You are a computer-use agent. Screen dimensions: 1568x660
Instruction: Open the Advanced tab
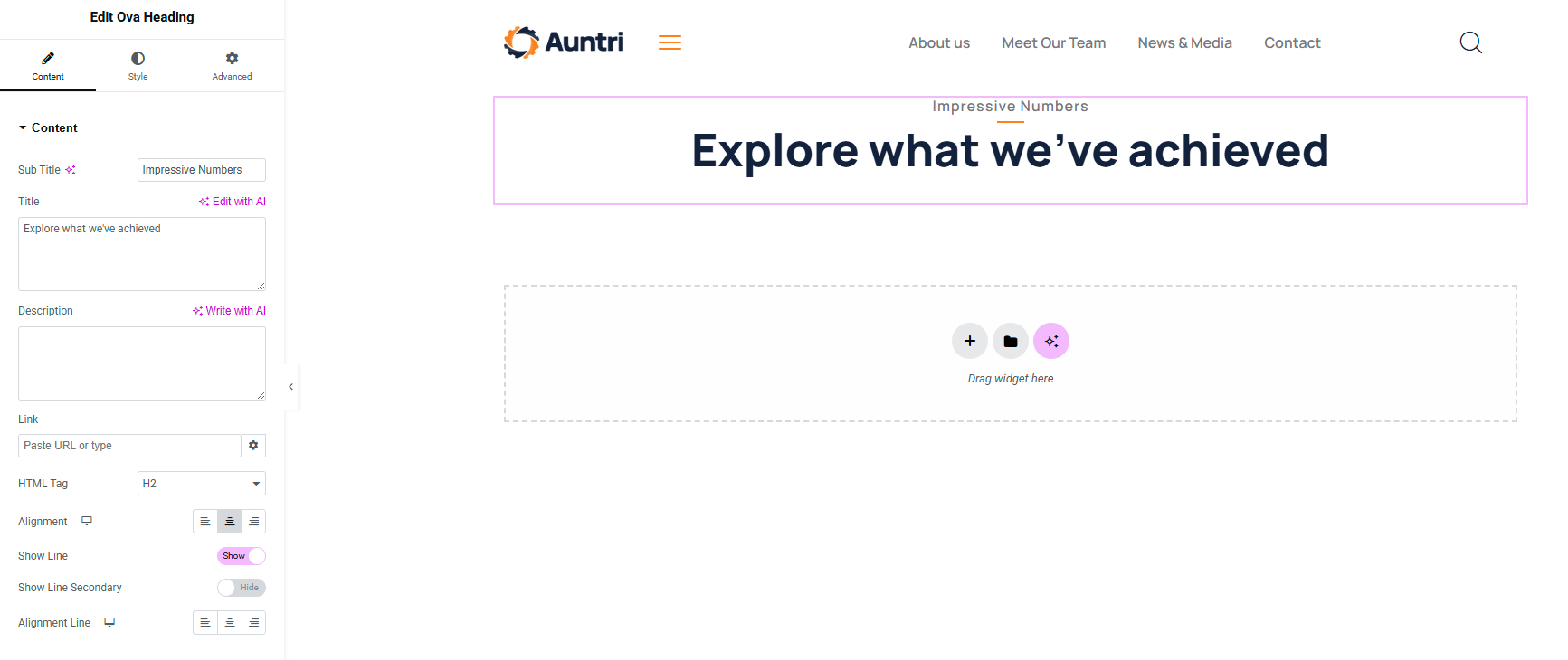click(232, 66)
